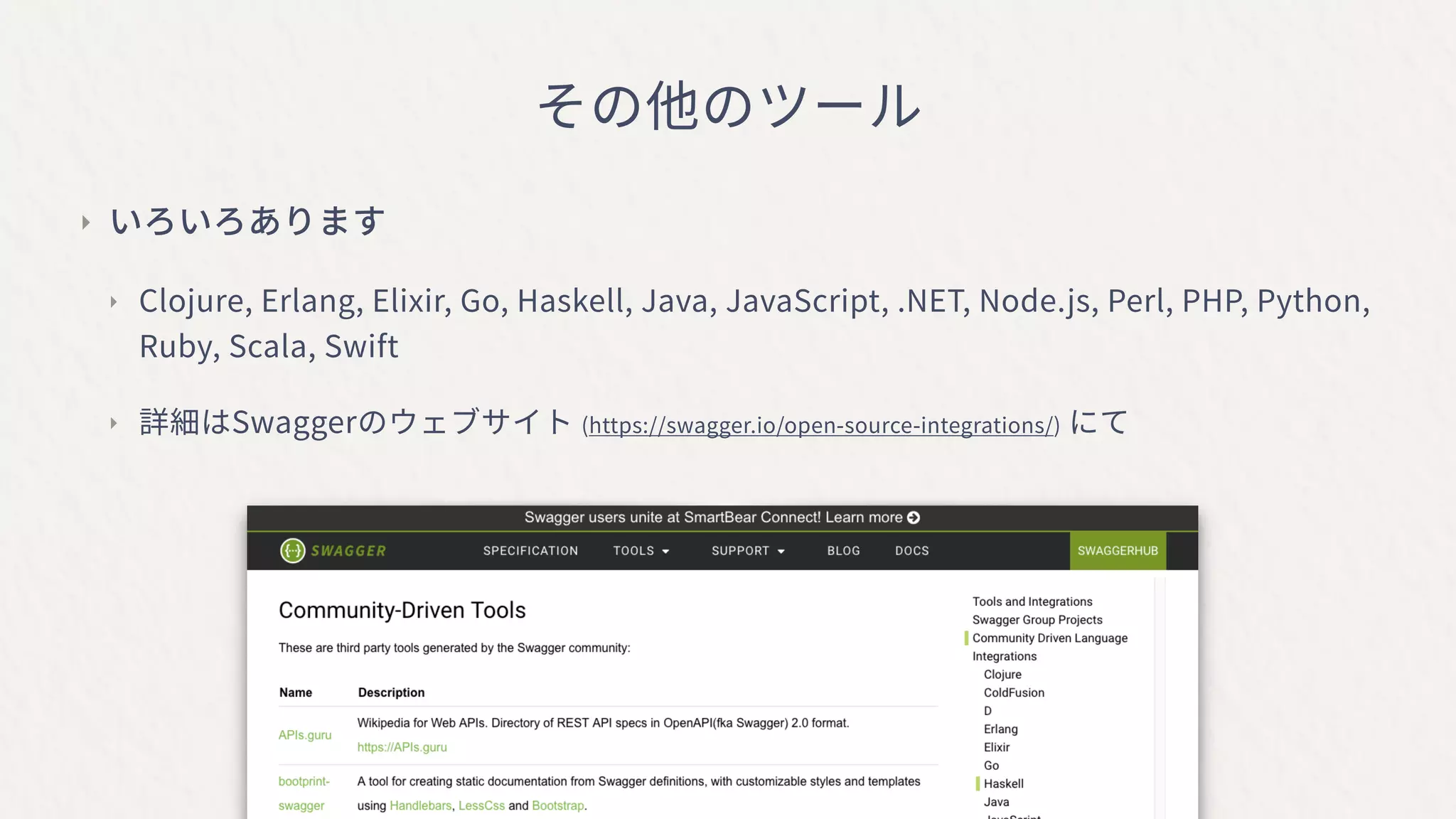
Task: Click the Swagger logo icon
Action: click(292, 551)
